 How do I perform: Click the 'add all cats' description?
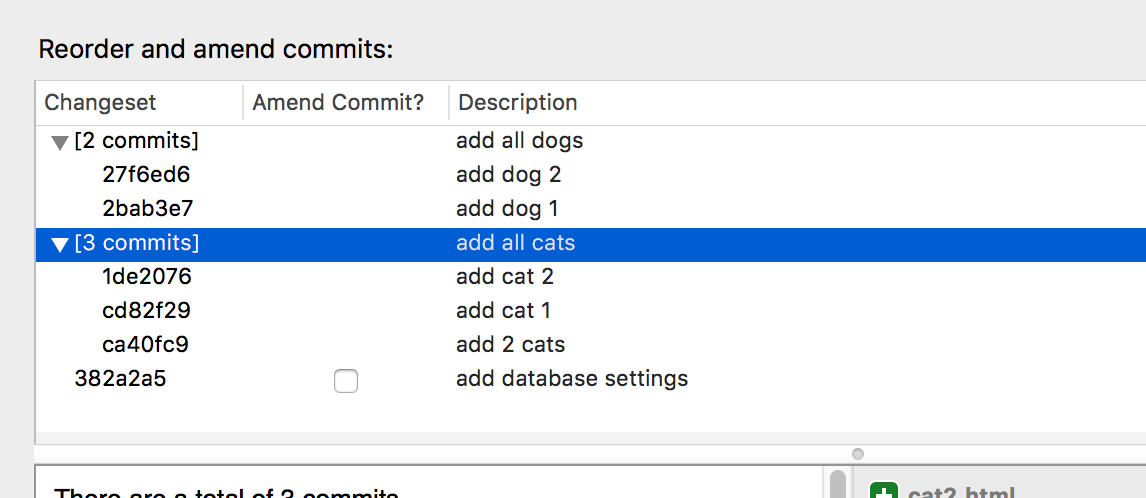pyautogui.click(x=515, y=243)
